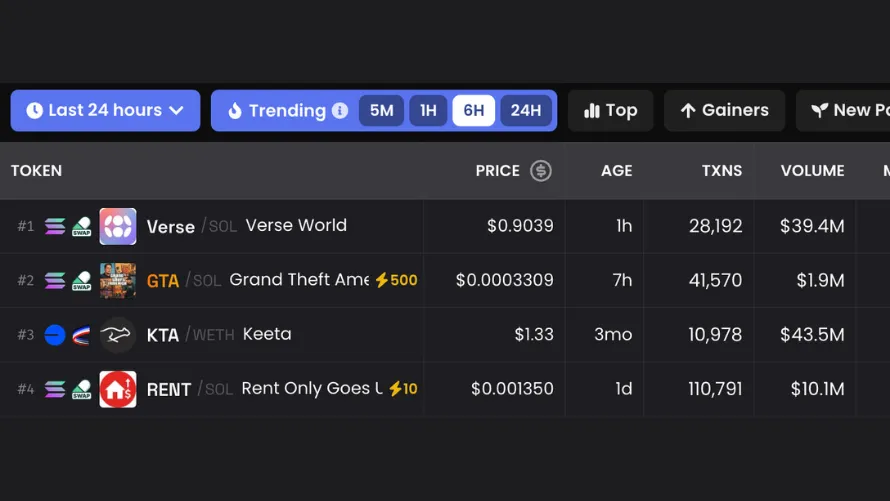Select the 24H trending interval
Viewport: 890px width, 501px height.
pyautogui.click(x=526, y=110)
